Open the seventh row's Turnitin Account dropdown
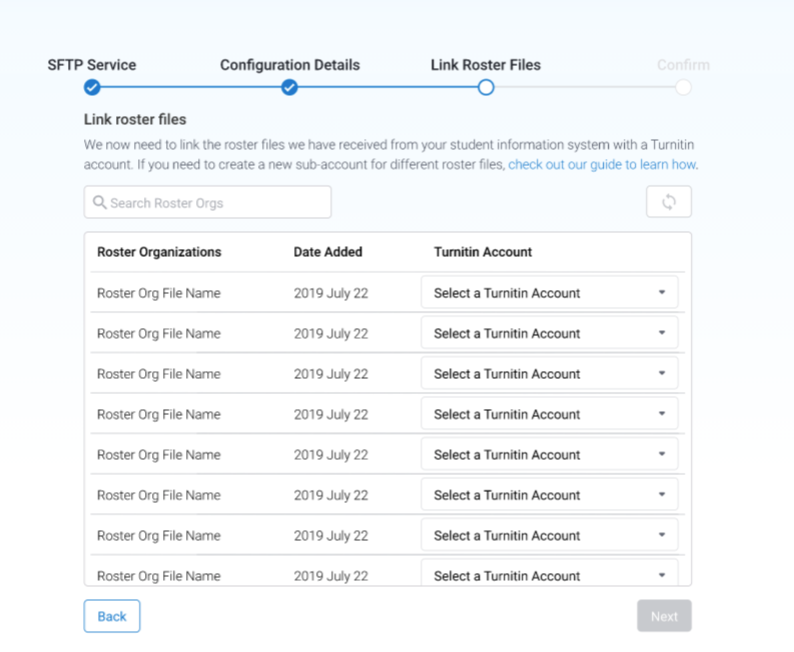Image resolution: width=794 pixels, height=652 pixels. 549,535
